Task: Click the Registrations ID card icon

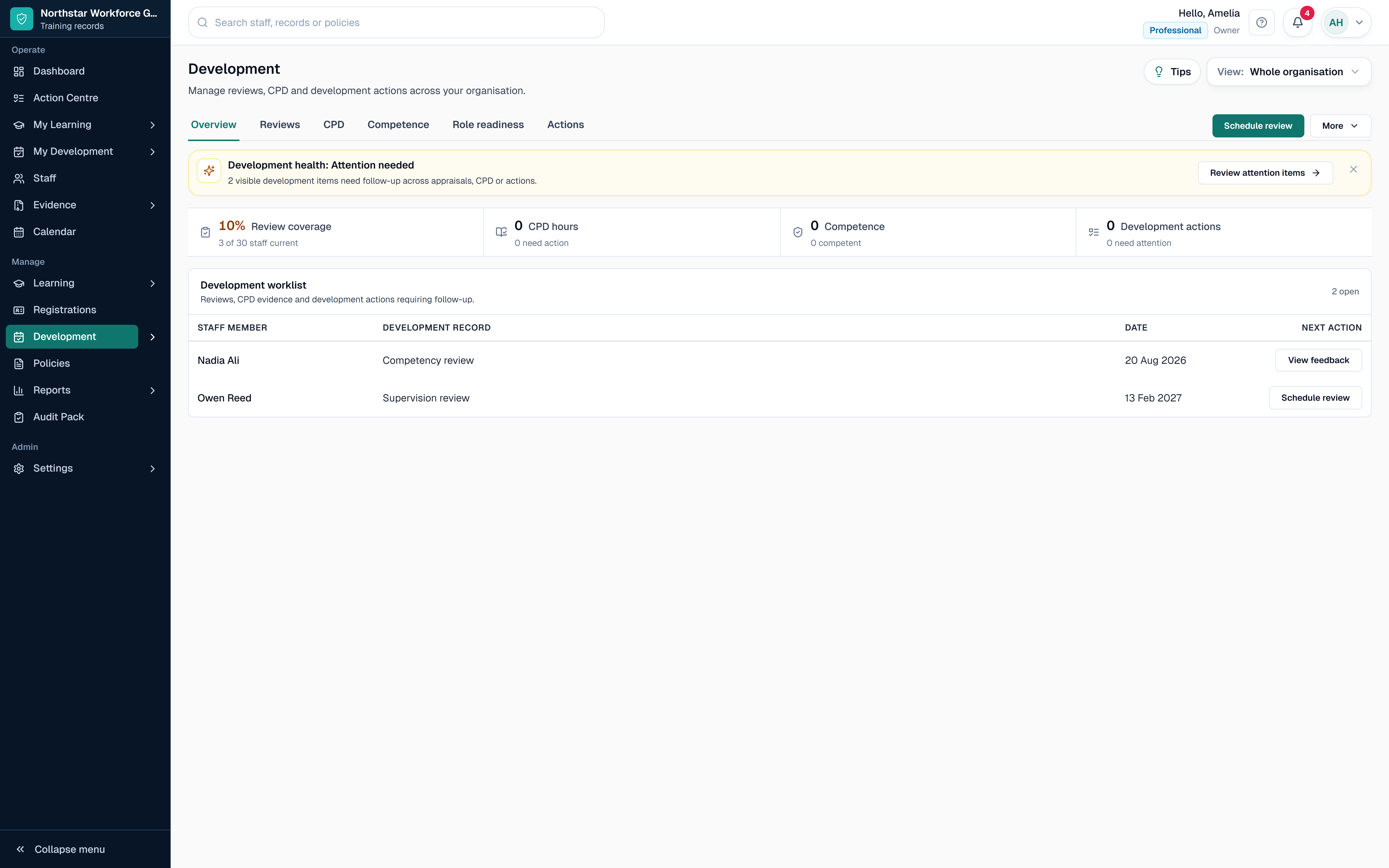Action: 19,310
